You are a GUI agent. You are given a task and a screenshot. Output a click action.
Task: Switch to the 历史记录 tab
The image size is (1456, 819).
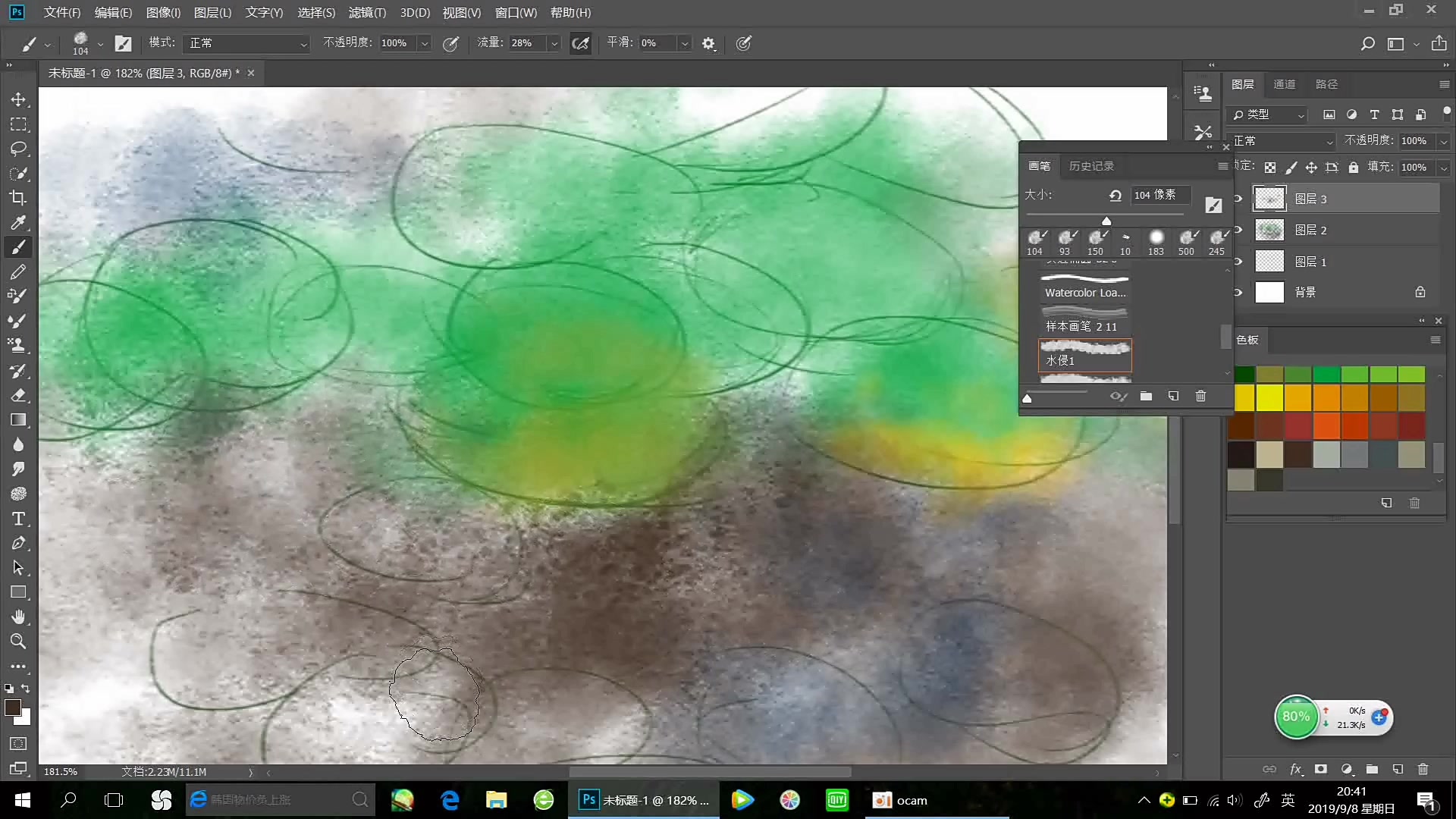pyautogui.click(x=1091, y=166)
